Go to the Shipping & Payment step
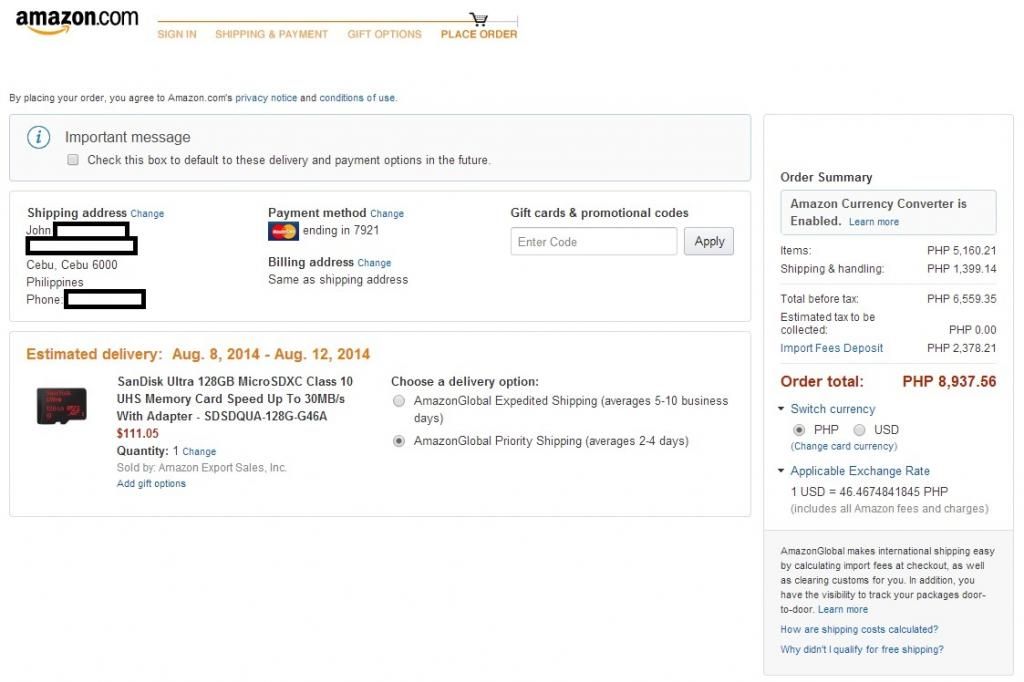 click(x=272, y=34)
